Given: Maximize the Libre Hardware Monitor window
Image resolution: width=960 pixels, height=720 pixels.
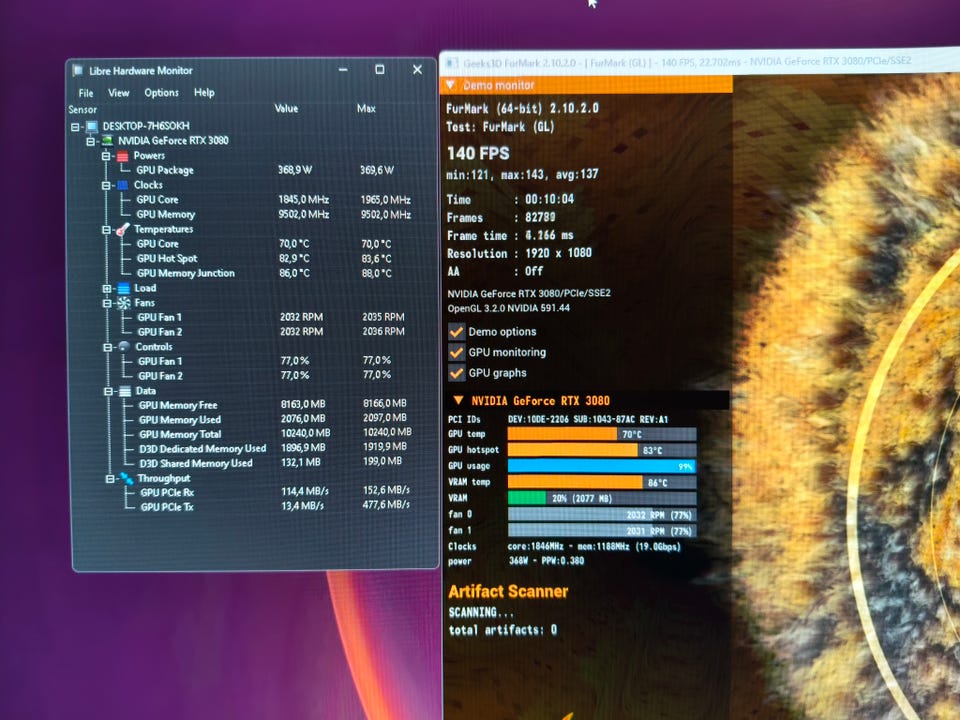Looking at the screenshot, I should pos(380,70).
